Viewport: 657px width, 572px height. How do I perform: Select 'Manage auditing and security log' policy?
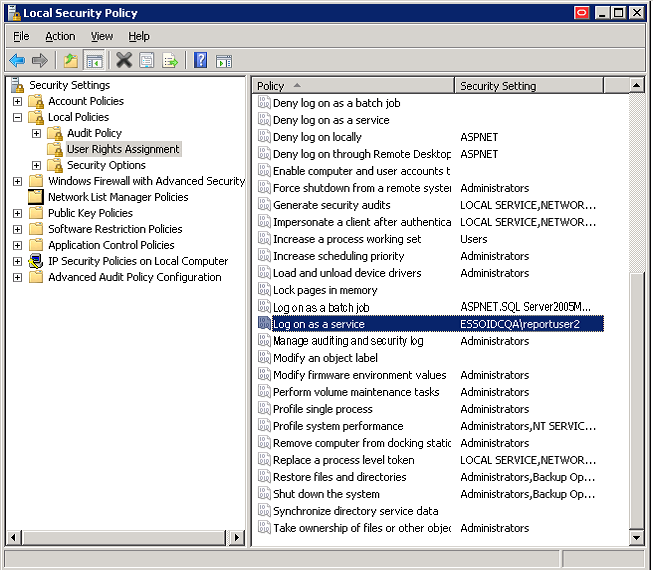click(x=348, y=341)
